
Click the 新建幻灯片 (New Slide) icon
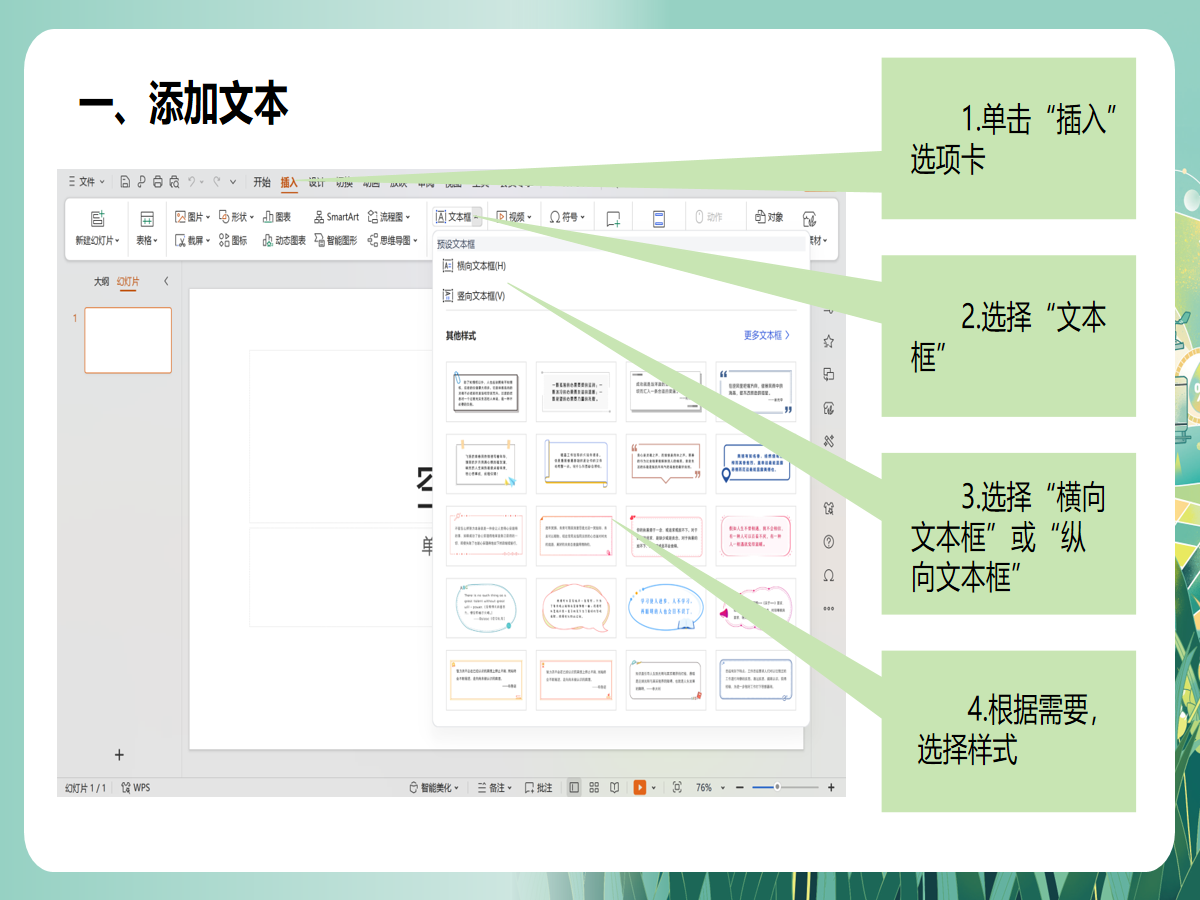pyautogui.click(x=97, y=219)
